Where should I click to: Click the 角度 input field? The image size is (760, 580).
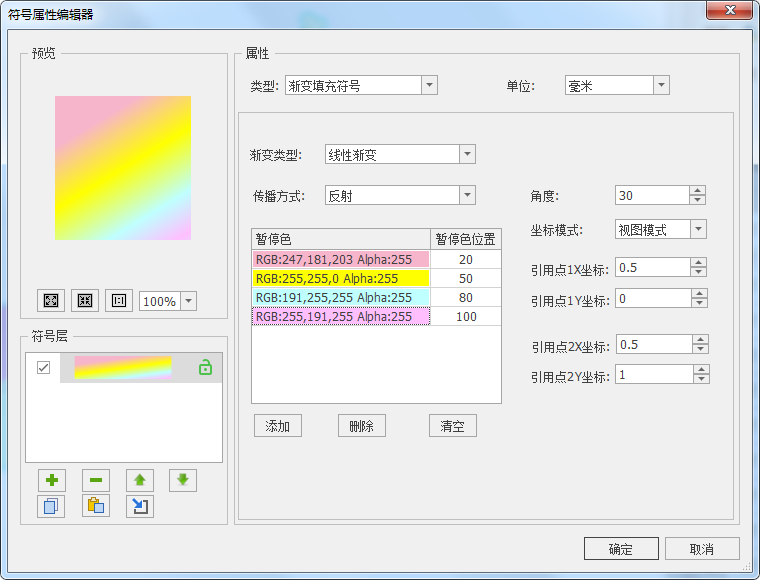coord(651,196)
